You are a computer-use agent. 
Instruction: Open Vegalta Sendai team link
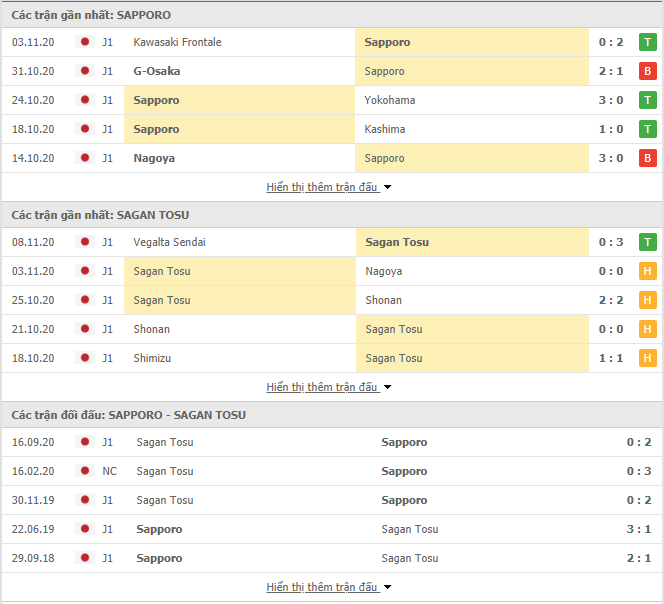(x=169, y=242)
